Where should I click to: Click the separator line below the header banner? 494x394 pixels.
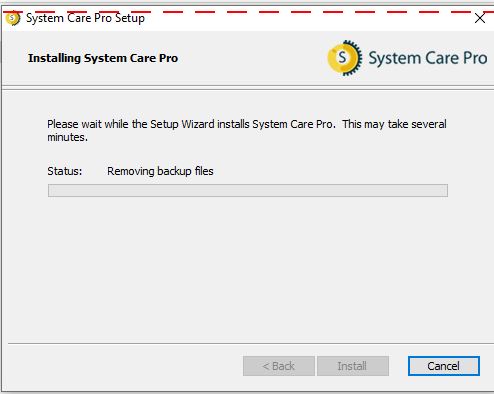[x=248, y=87]
